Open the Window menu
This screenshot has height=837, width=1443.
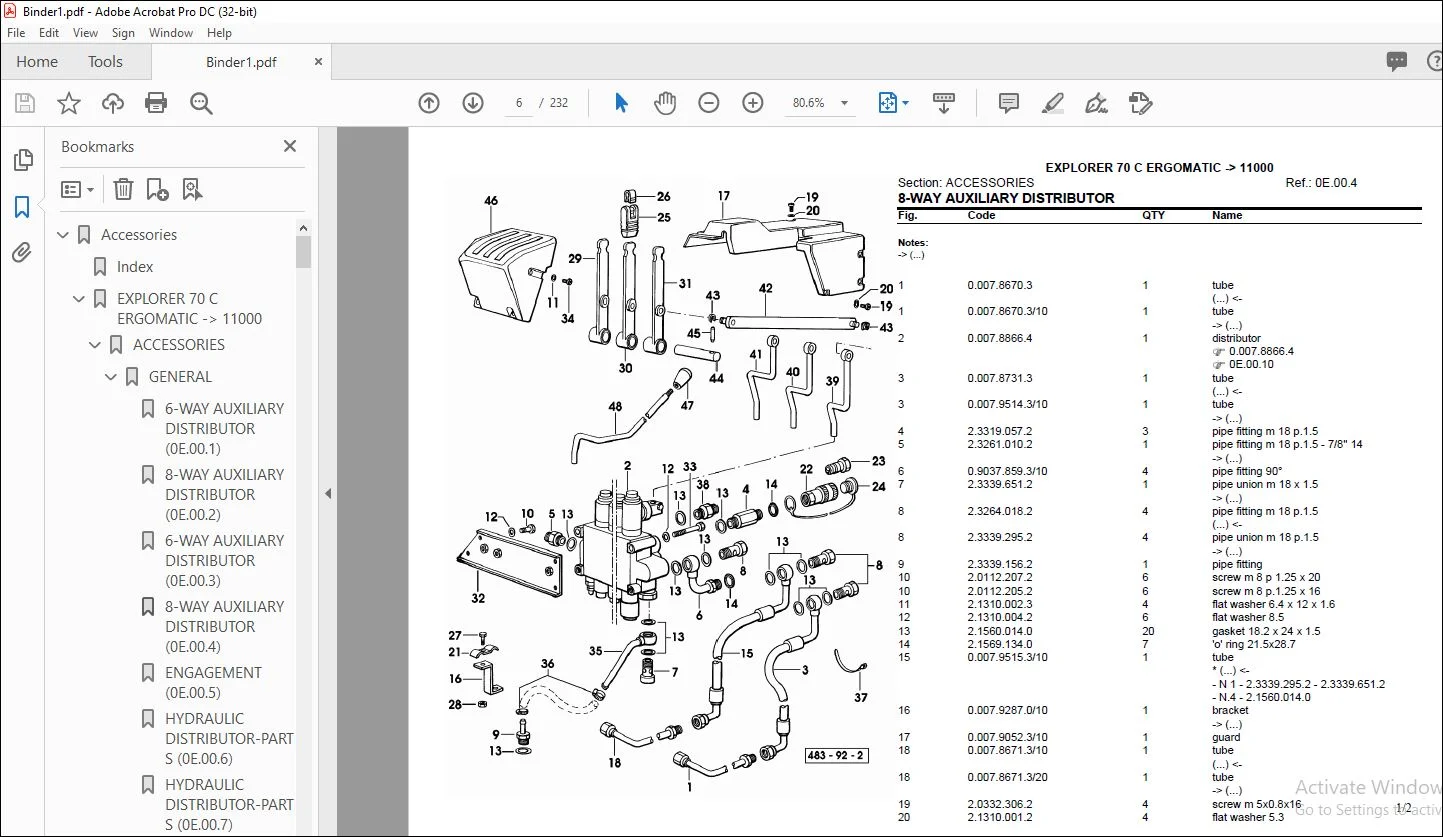point(171,33)
